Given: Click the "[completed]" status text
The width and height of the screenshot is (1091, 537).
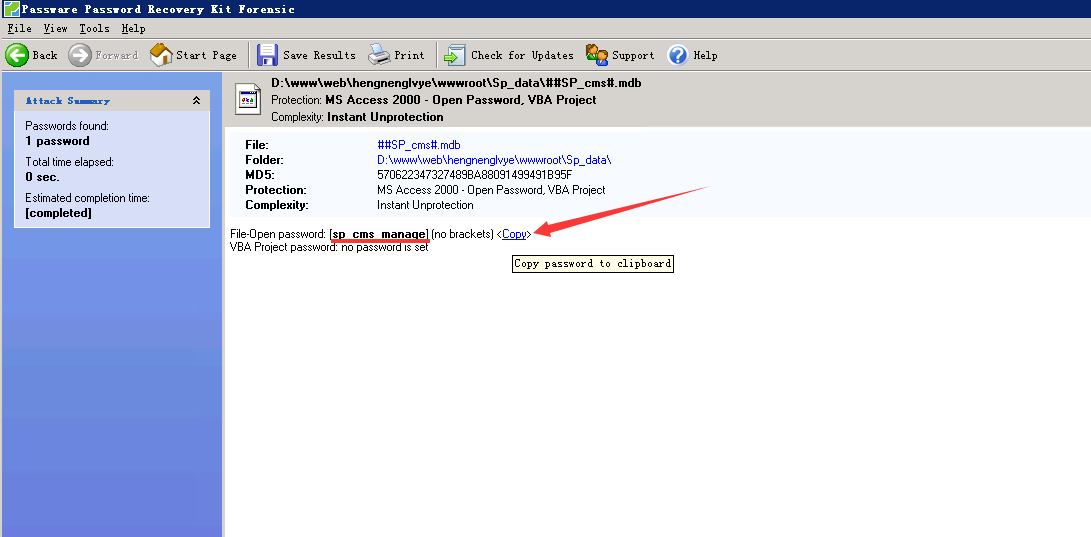Looking at the screenshot, I should click(x=58, y=213).
